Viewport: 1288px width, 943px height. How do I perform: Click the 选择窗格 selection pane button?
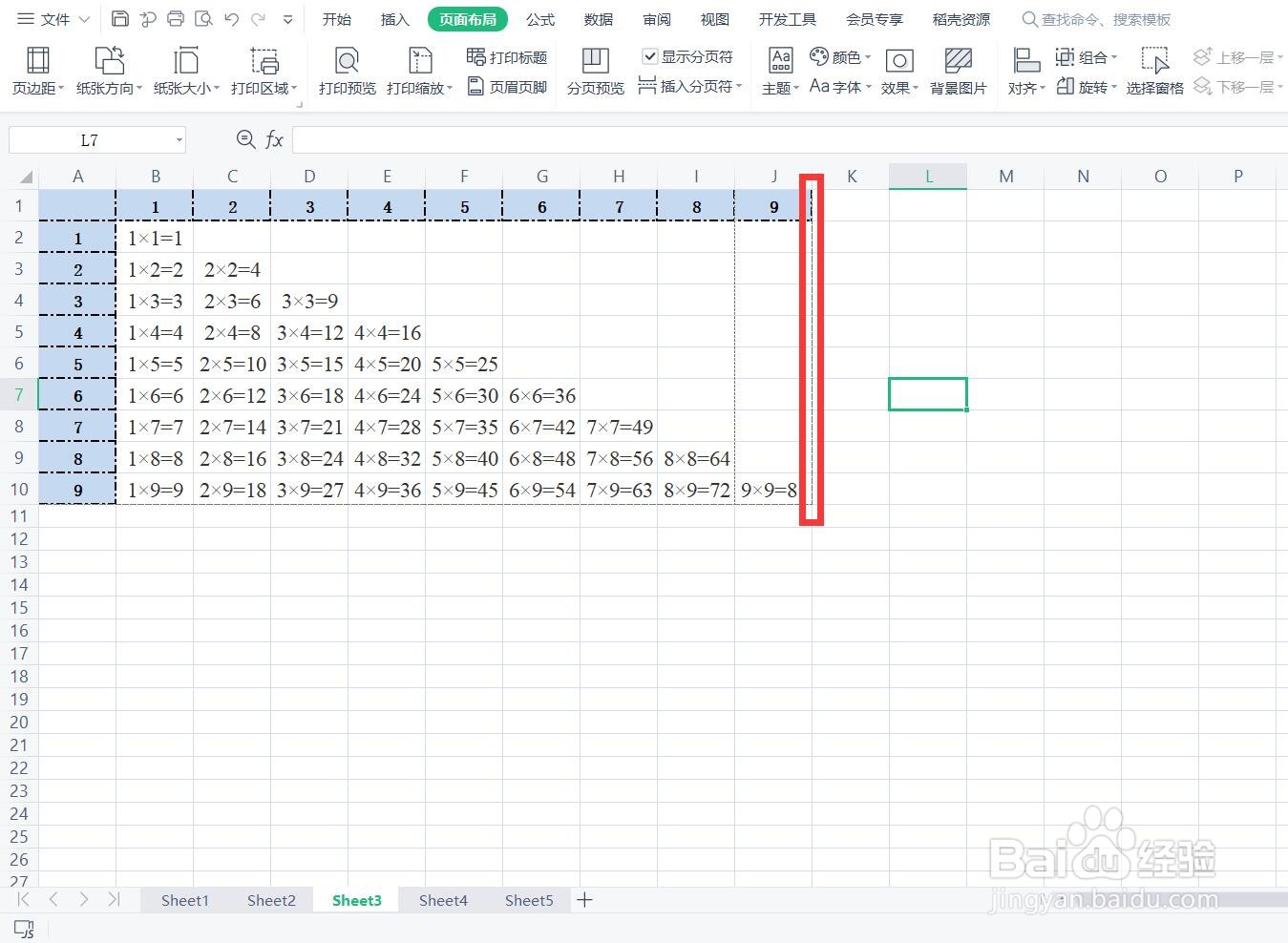pos(1154,72)
